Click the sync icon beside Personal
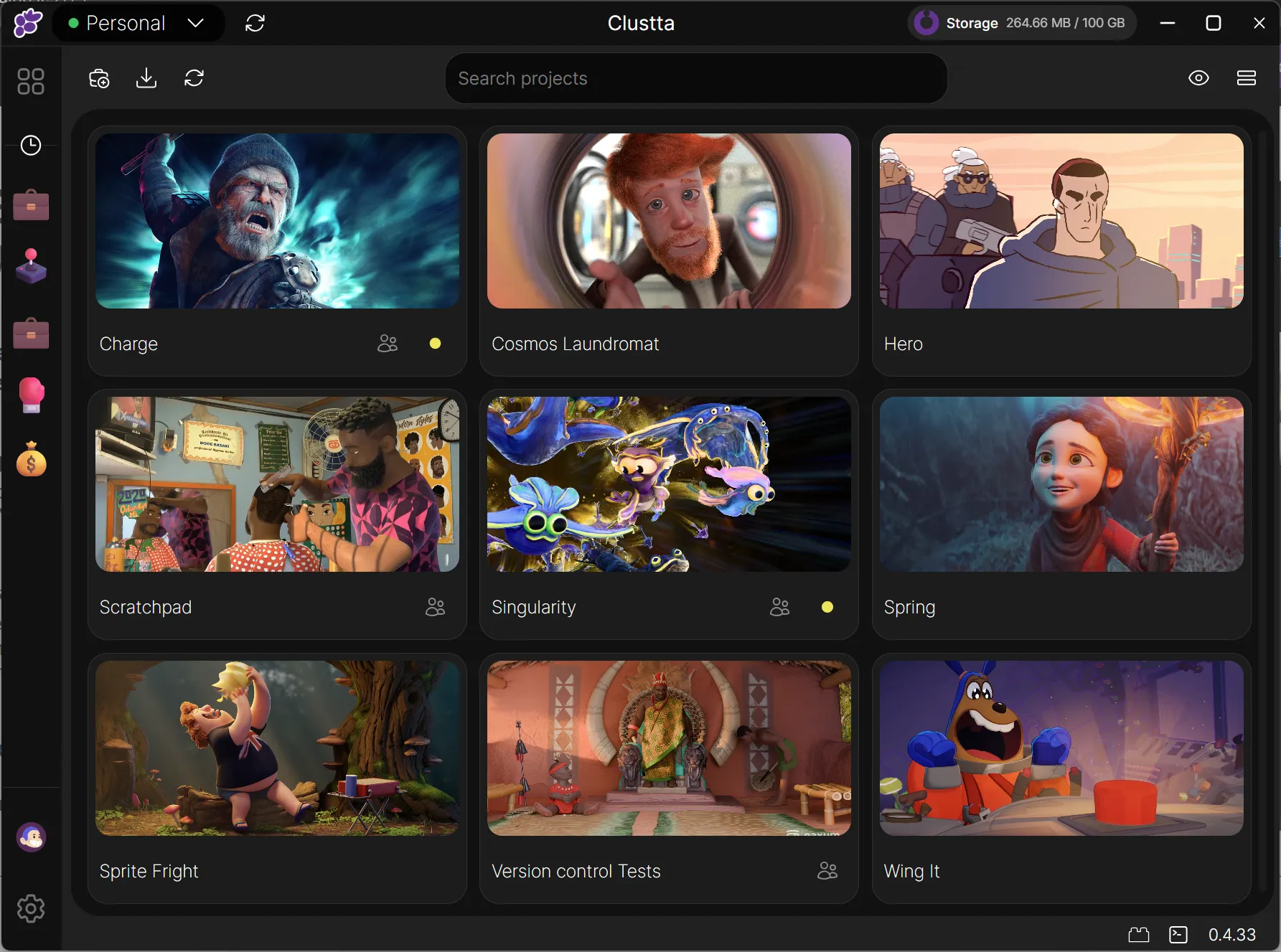Image resolution: width=1281 pixels, height=952 pixels. [255, 23]
